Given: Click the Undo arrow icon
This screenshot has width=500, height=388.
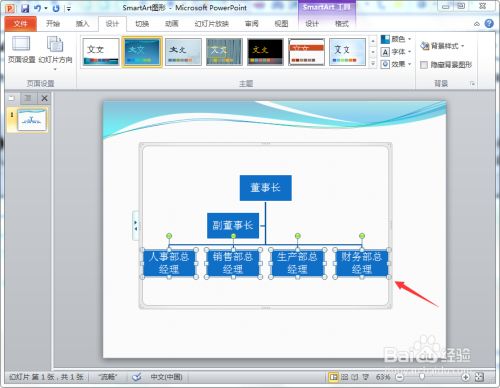Looking at the screenshot, I should click(37, 8).
